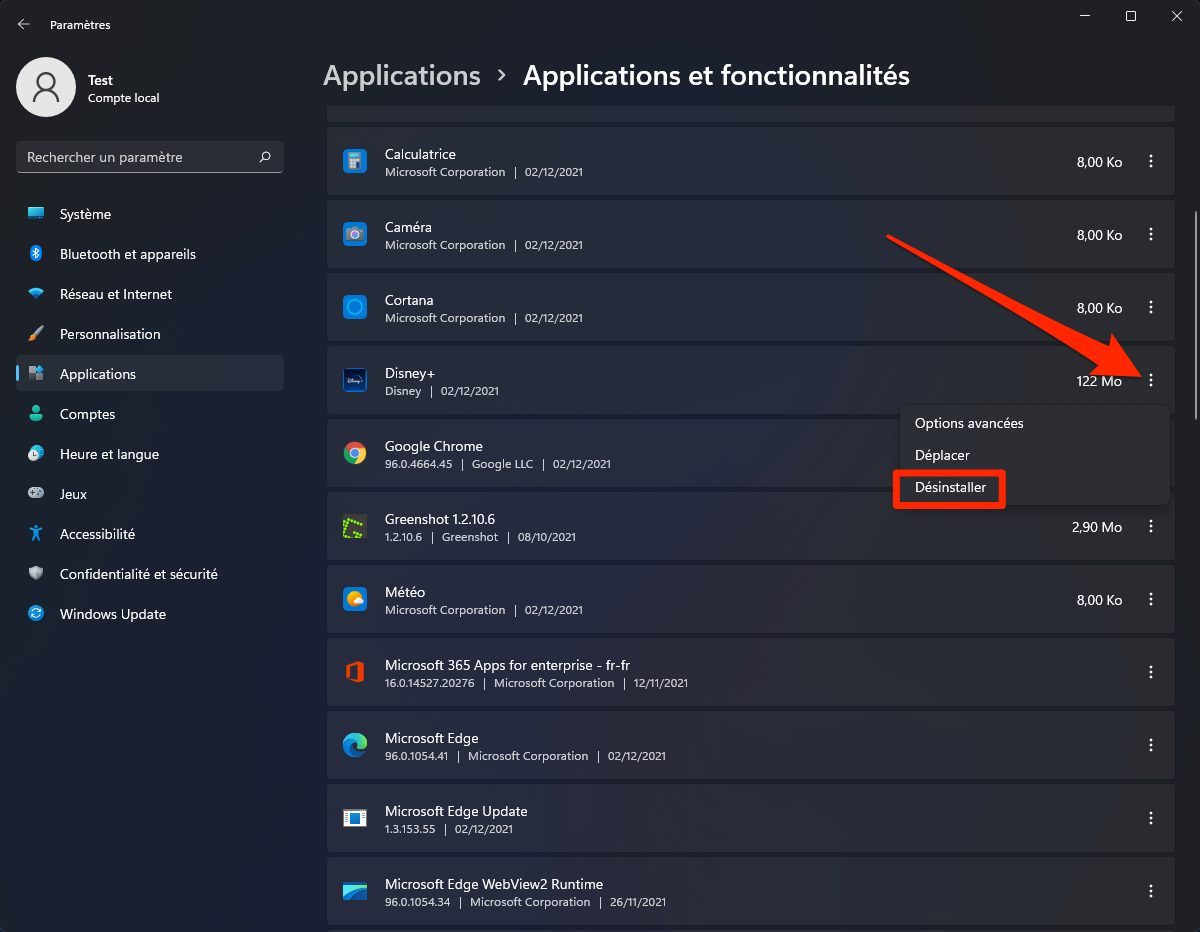Image resolution: width=1200 pixels, height=932 pixels.
Task: Click the Disney+ app icon
Action: (x=355, y=380)
